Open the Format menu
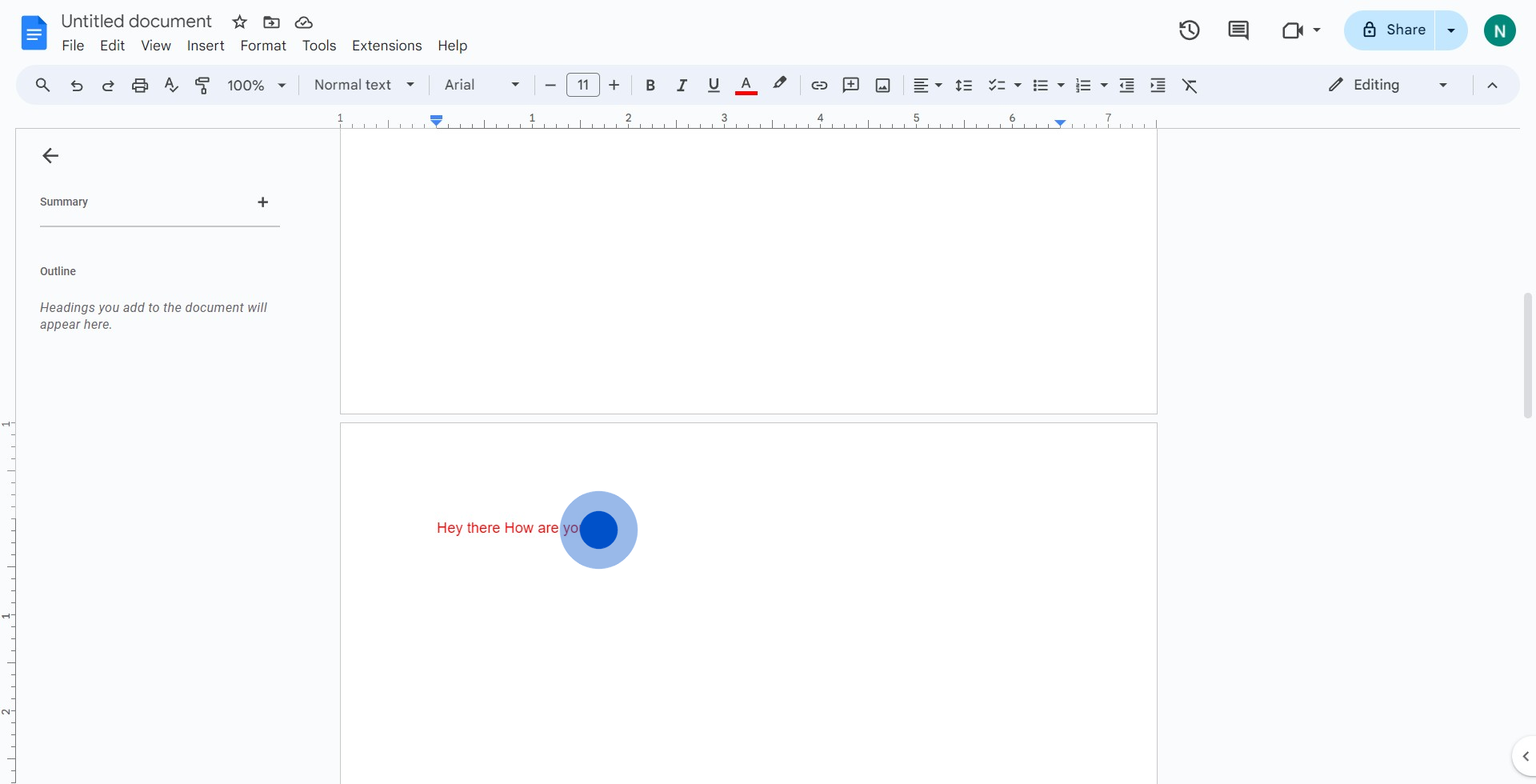1536x784 pixels. pos(263,46)
